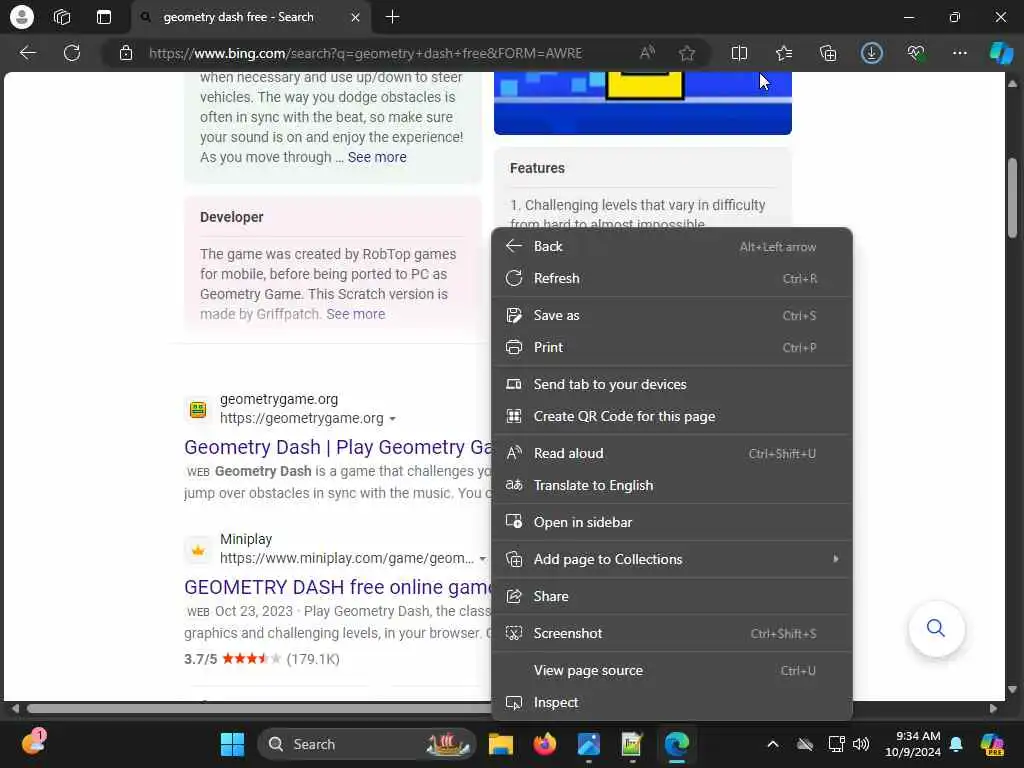1024x768 pixels.
Task: Expand miniplay.com URL dropdown arrow
Action: coord(483,559)
